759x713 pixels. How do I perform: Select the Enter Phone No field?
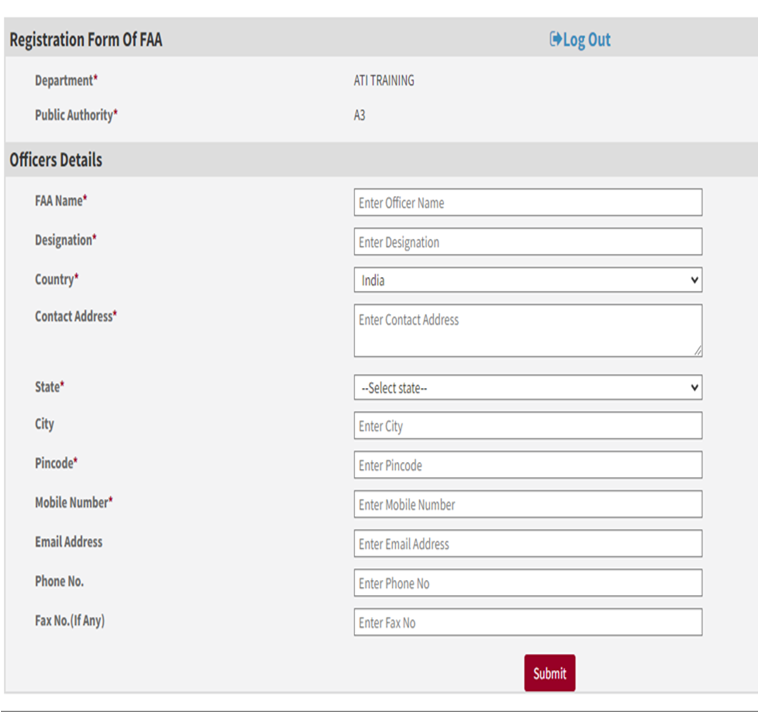(528, 583)
